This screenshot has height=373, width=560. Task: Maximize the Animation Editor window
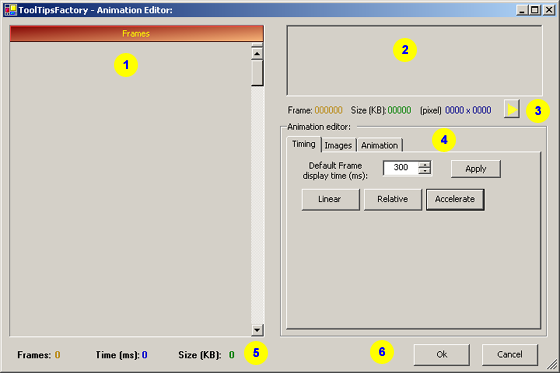[535, 10]
